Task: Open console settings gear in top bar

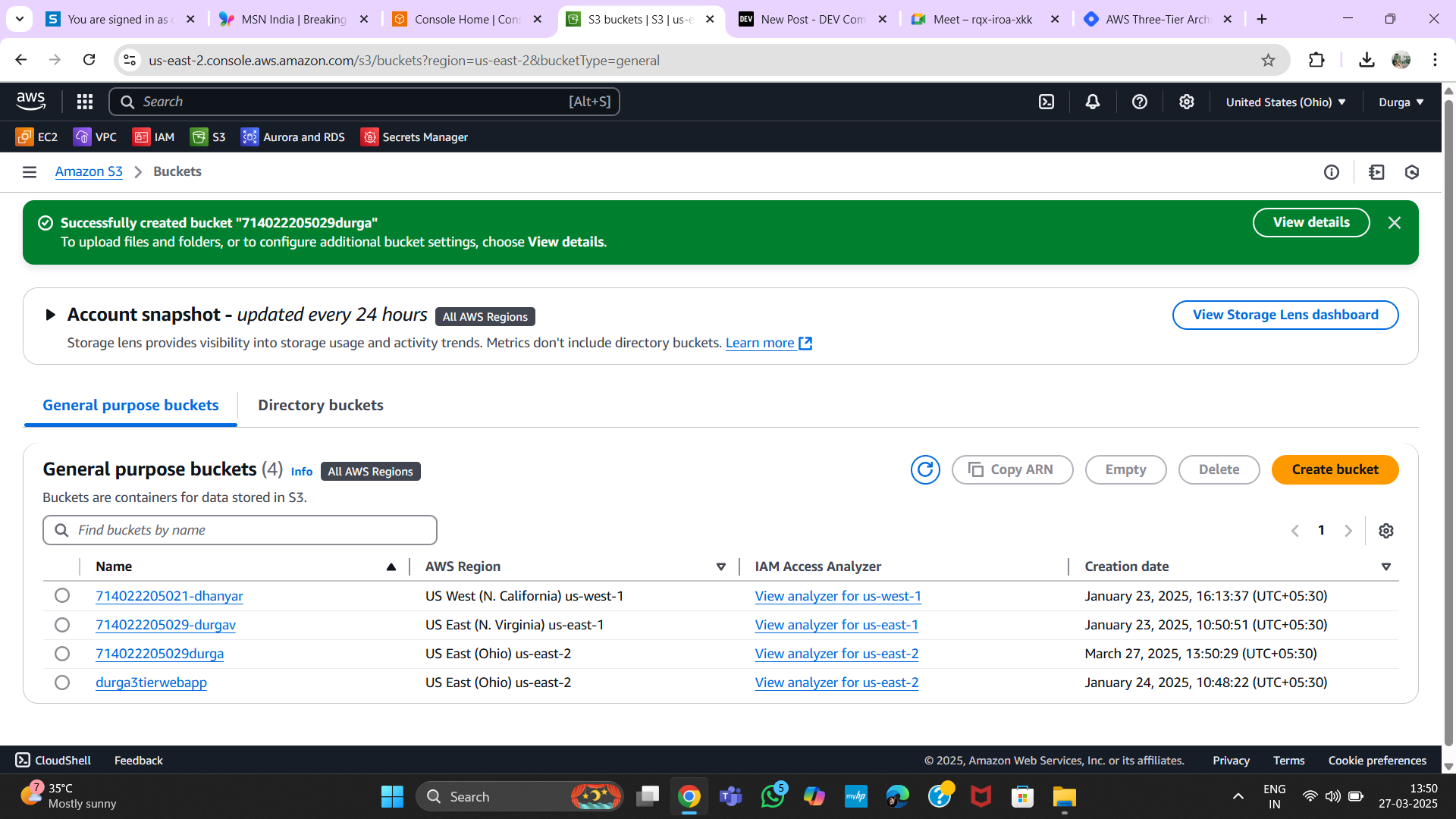Action: (1187, 102)
